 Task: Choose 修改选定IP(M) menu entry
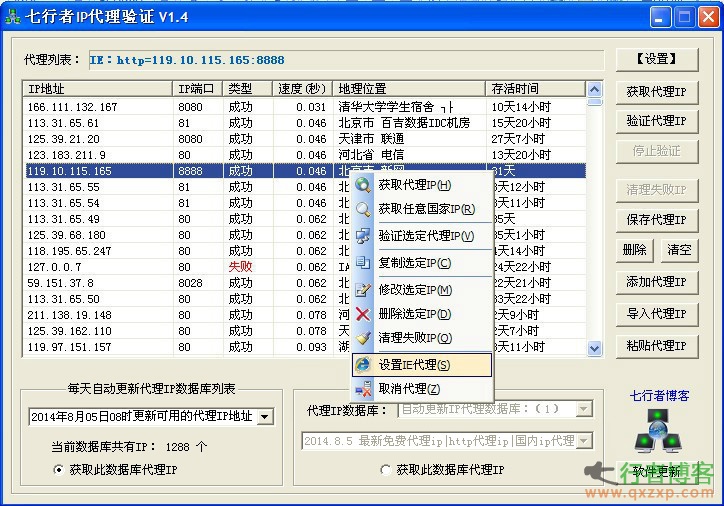(422, 290)
